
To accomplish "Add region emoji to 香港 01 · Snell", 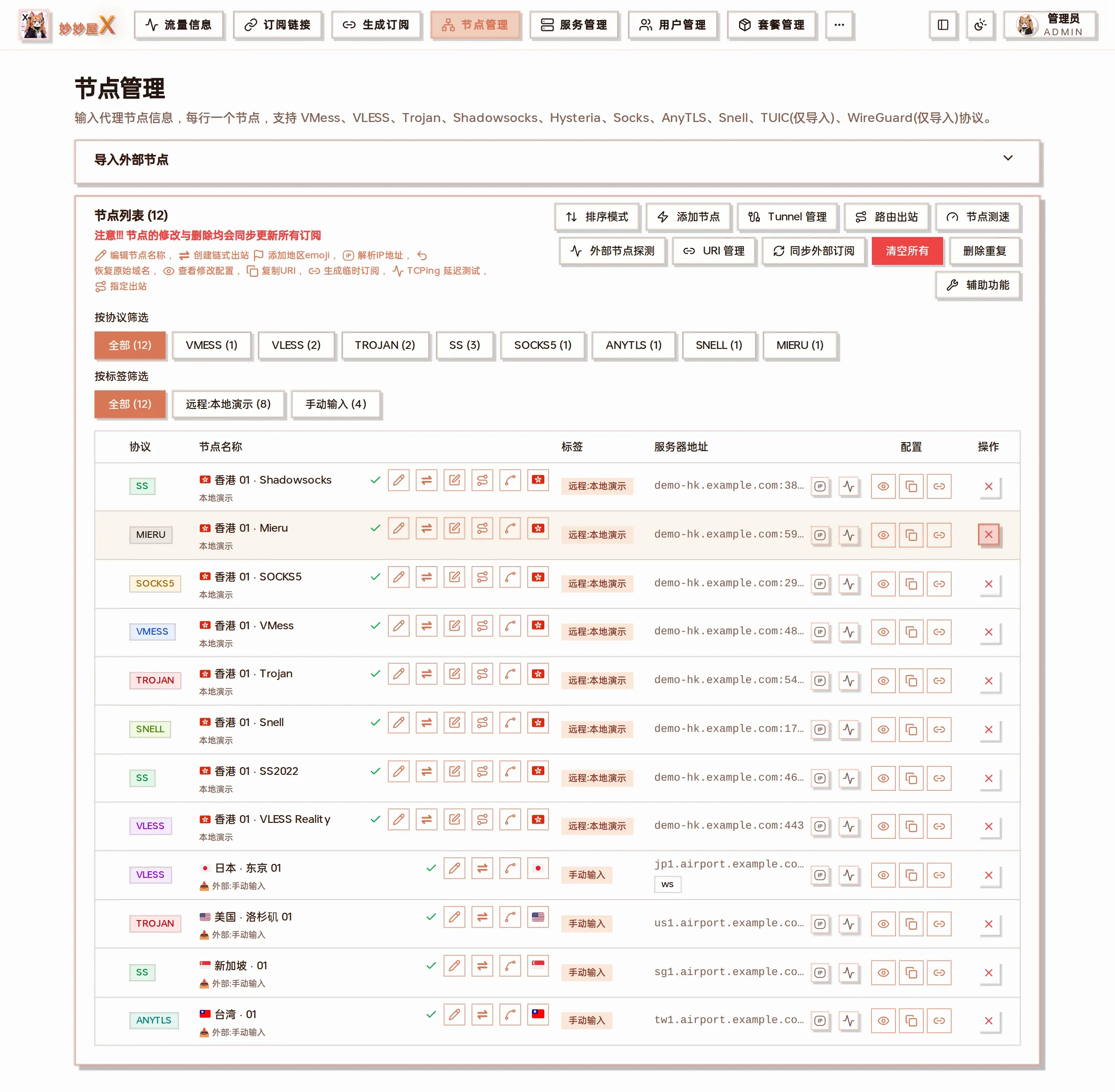I will pos(538,723).
